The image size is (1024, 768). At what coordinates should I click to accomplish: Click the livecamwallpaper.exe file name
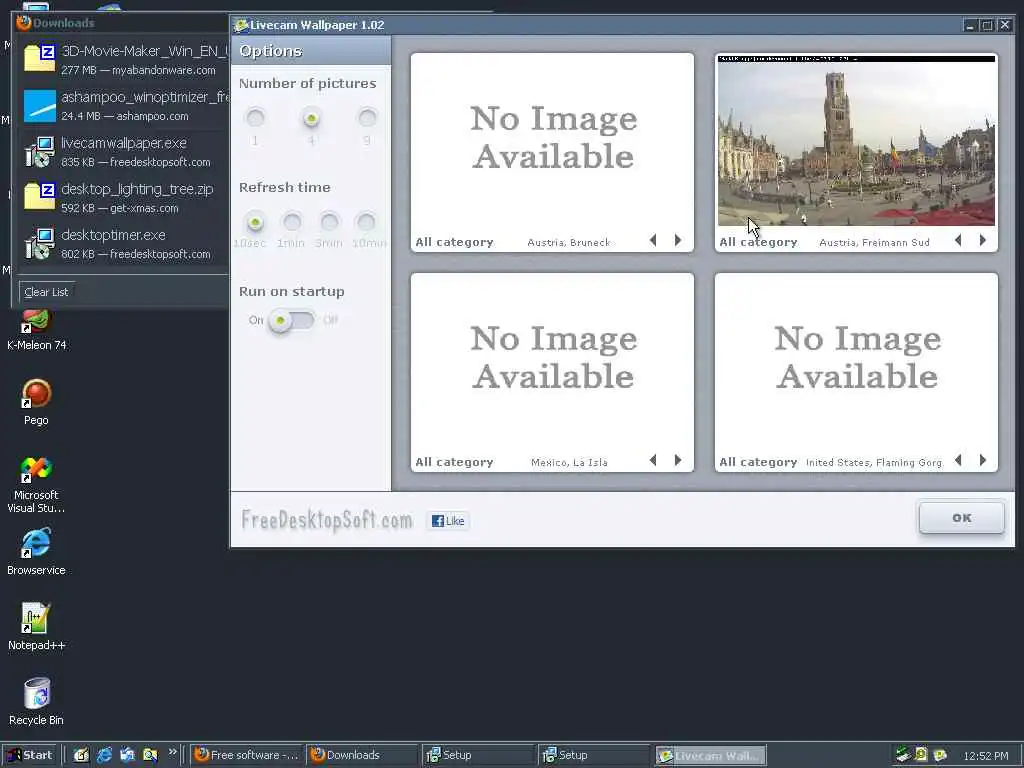tap(124, 143)
